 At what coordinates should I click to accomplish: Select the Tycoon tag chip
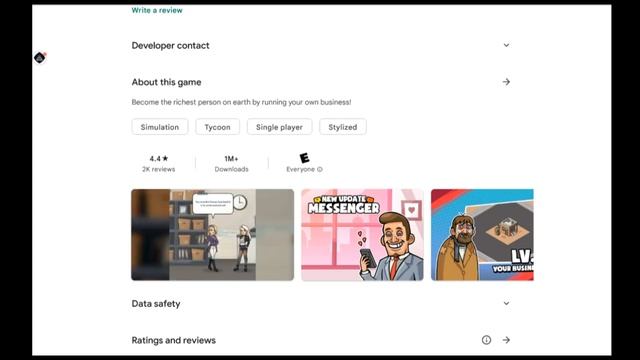coord(217,127)
